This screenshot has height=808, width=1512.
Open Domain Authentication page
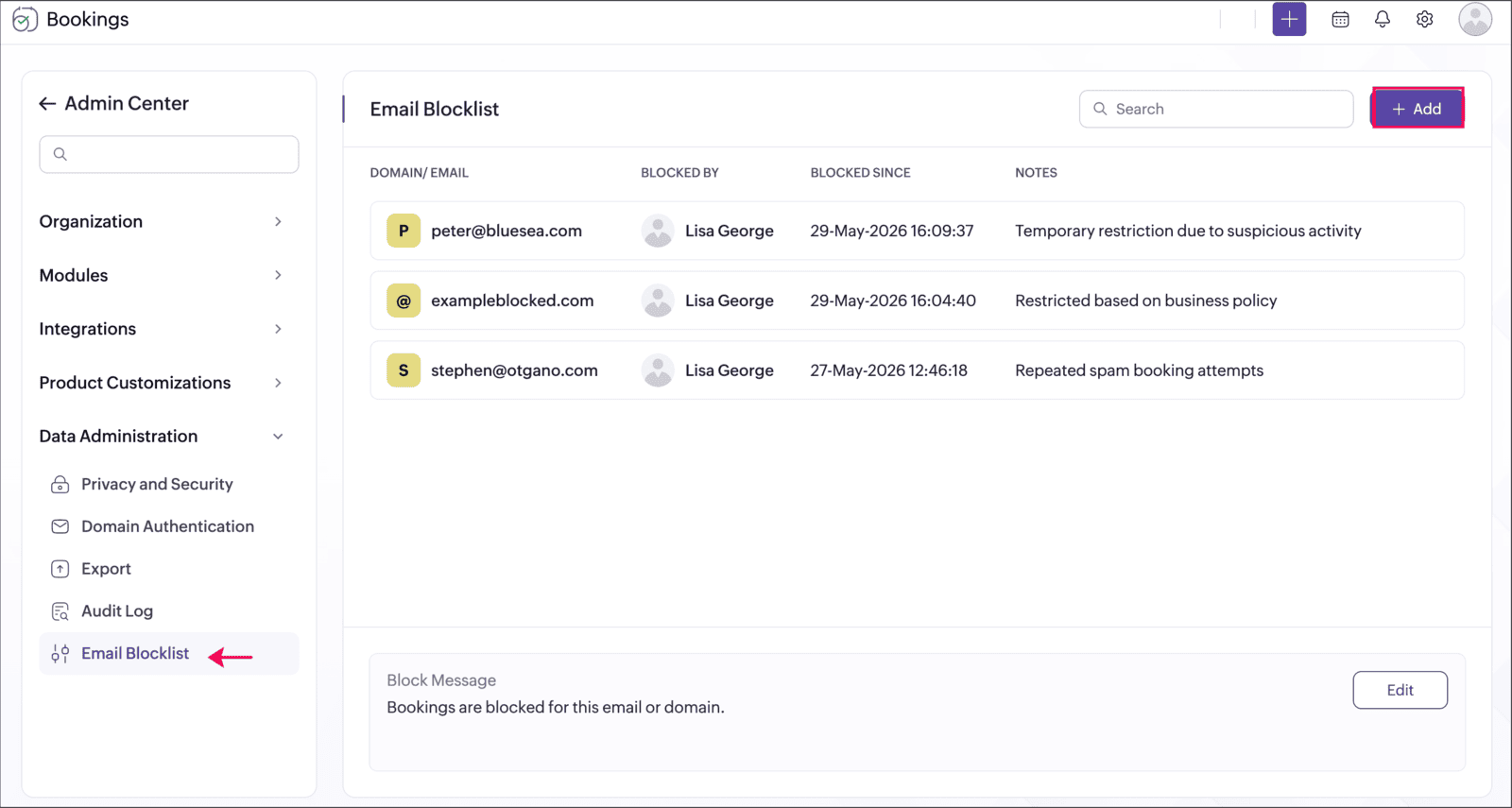tap(167, 526)
